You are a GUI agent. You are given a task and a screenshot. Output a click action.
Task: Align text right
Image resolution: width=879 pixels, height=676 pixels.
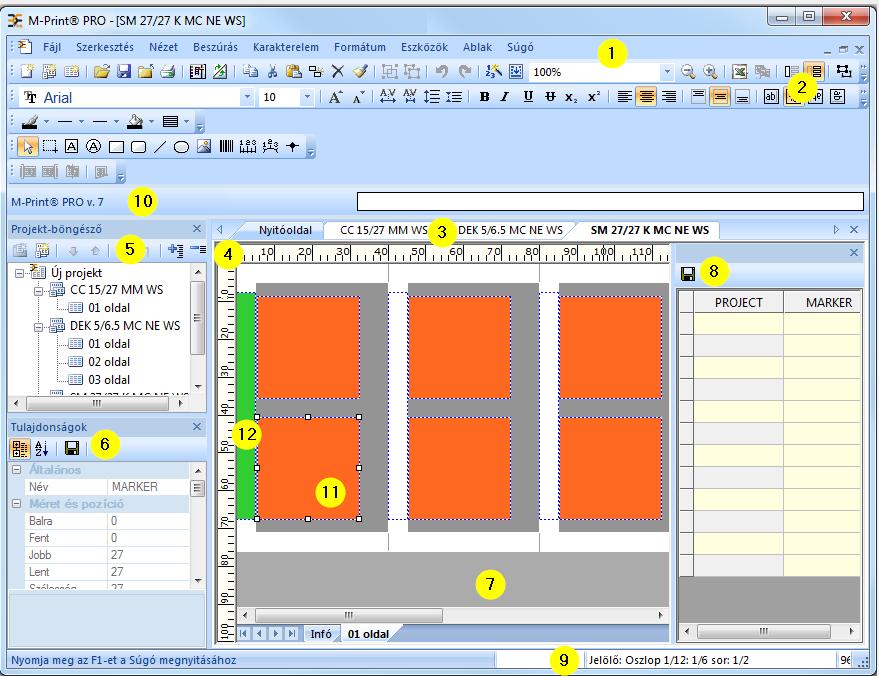[669, 97]
